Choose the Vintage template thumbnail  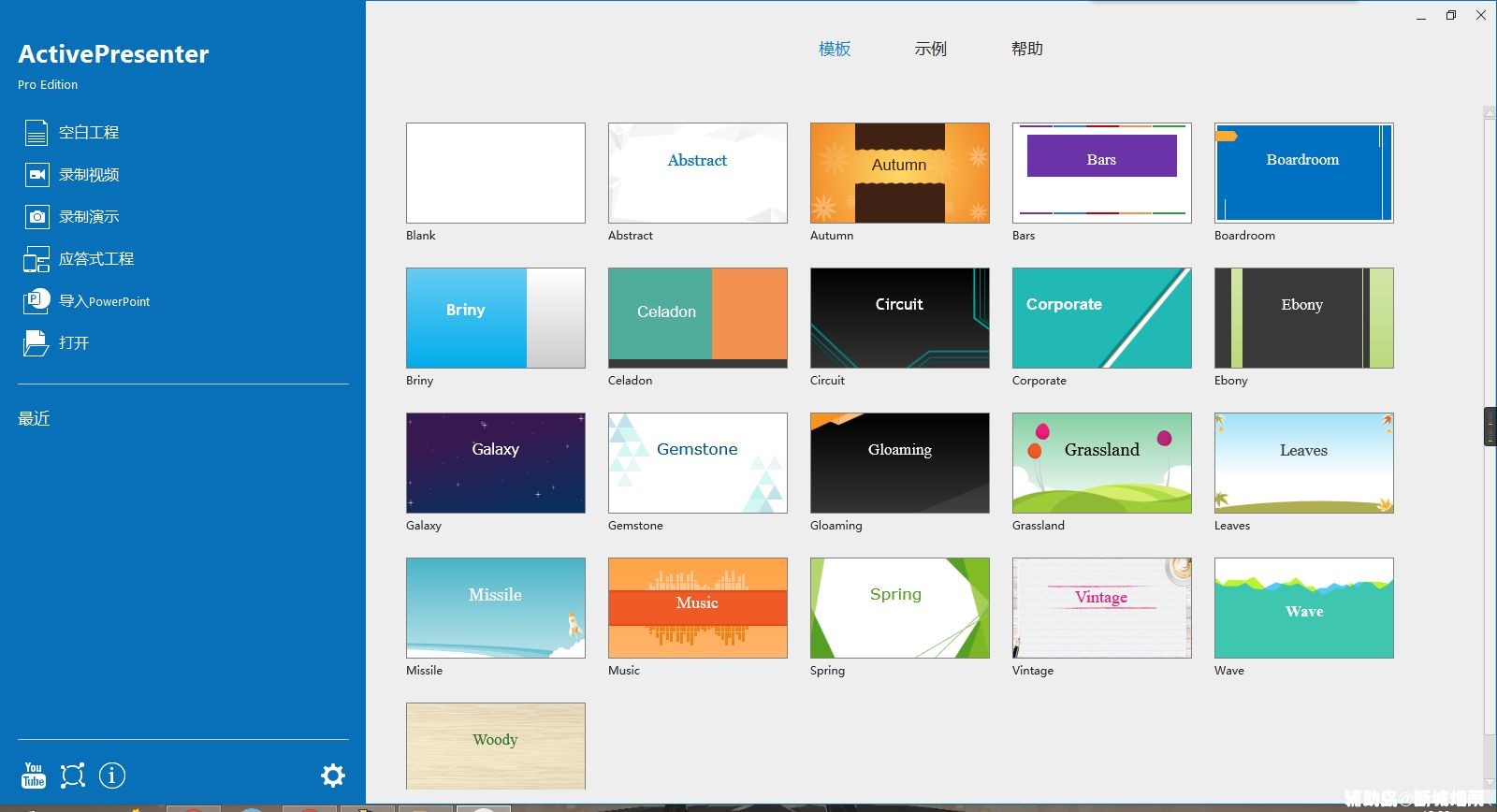1102,608
